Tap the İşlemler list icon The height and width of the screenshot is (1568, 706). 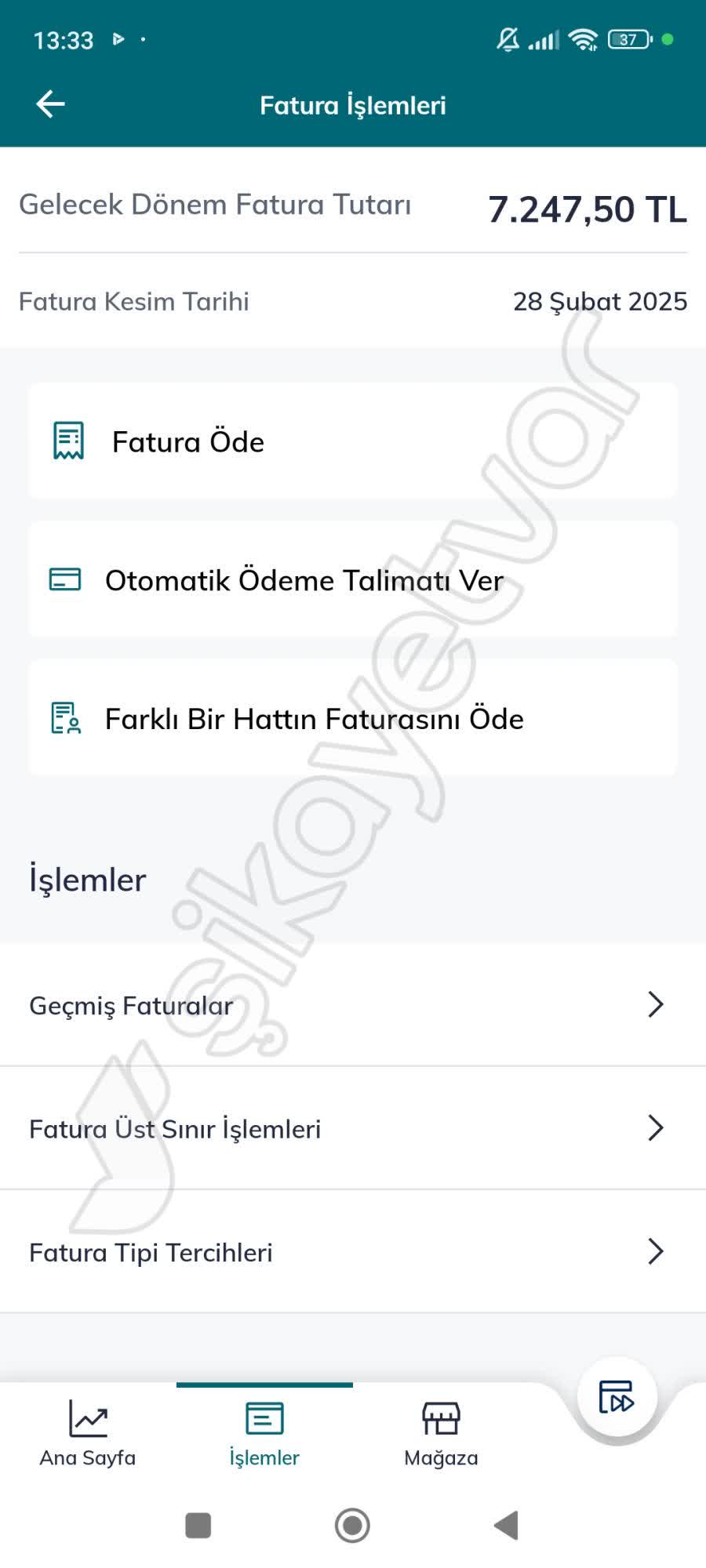pos(264,1417)
